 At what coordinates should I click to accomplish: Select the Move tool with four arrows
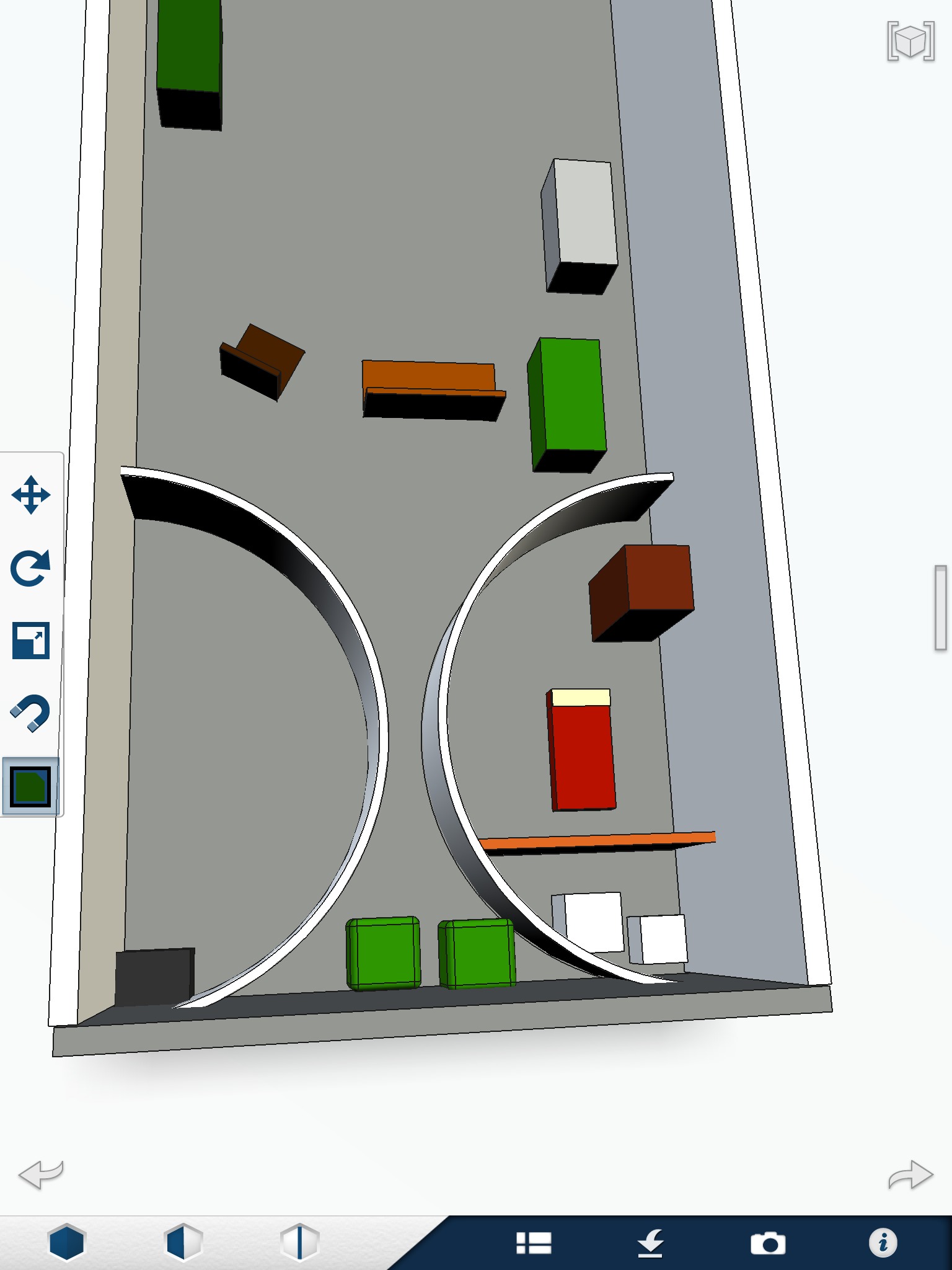[31, 495]
